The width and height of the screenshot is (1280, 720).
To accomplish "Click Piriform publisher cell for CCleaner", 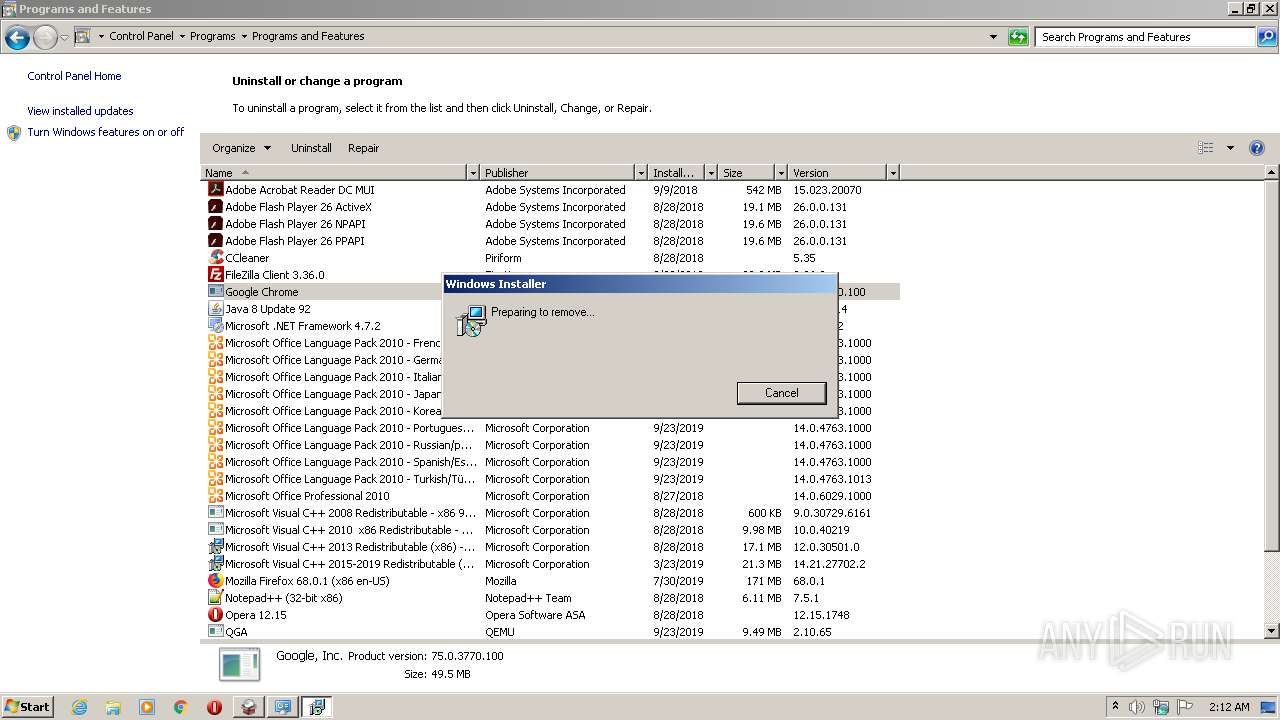I will 503,258.
